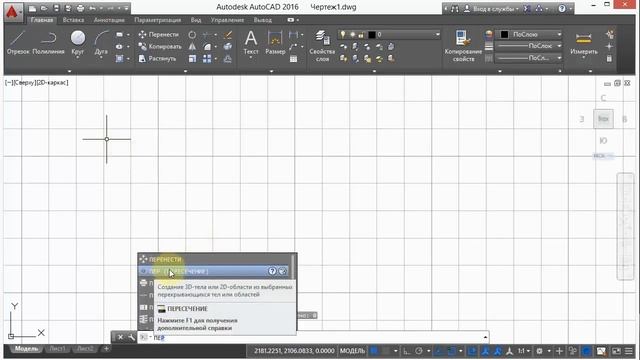Expand the Дуга arc options arrow
This screenshot has height=360, width=640.
pyautogui.click(x=101, y=58)
